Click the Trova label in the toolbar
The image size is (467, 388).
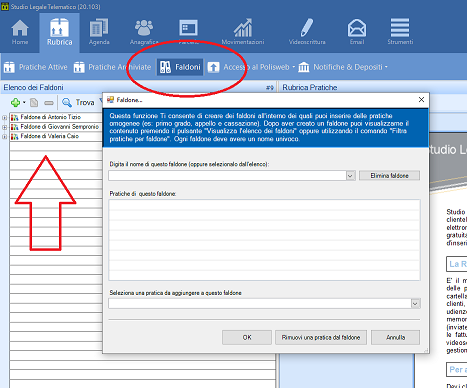coord(85,103)
